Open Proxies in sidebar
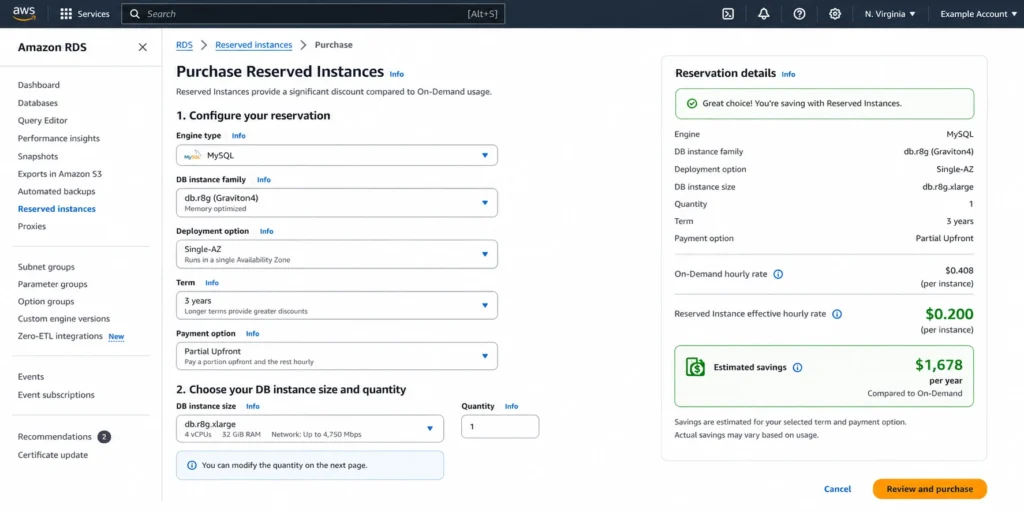This screenshot has width=1024, height=512. click(x=32, y=227)
